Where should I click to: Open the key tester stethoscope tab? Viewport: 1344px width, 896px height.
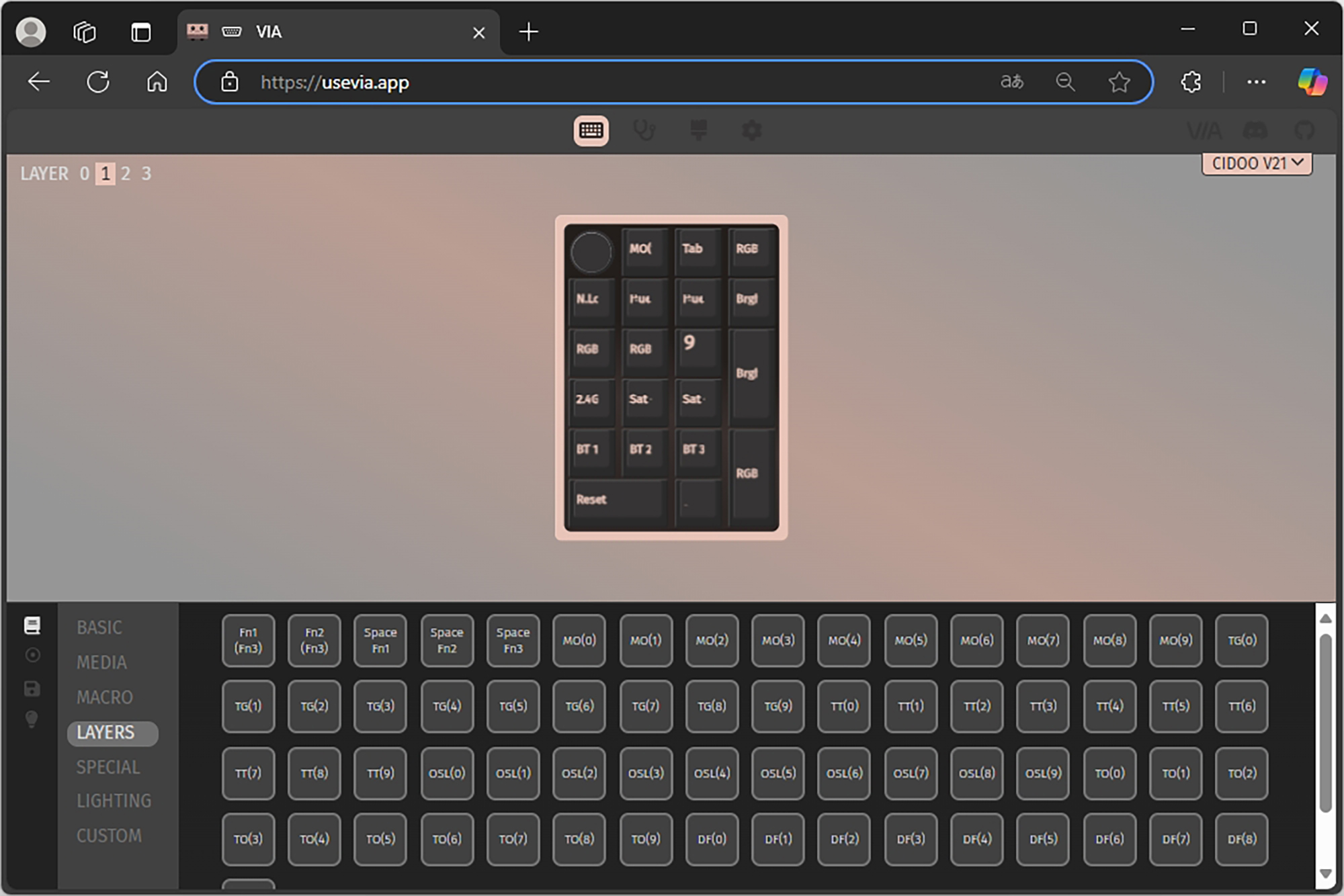tap(644, 130)
